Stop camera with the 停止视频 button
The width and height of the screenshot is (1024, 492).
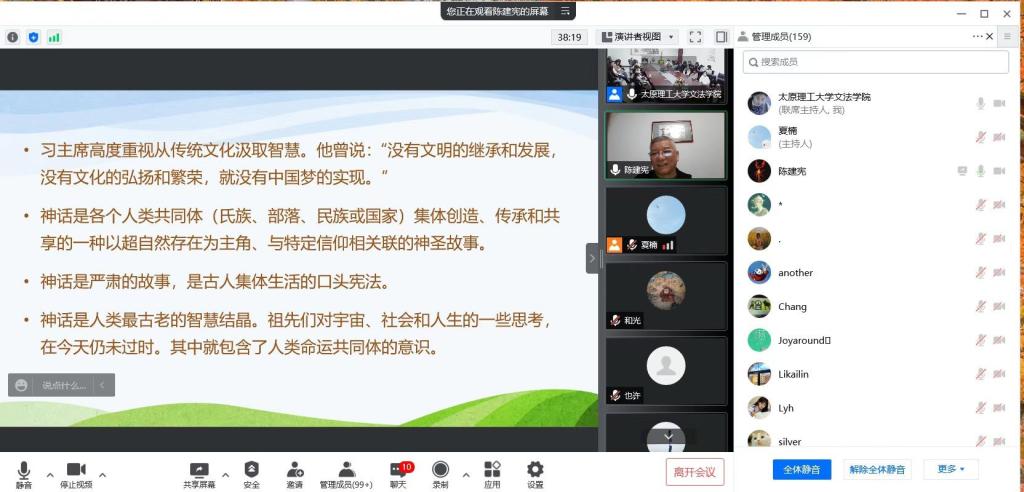click(x=76, y=473)
